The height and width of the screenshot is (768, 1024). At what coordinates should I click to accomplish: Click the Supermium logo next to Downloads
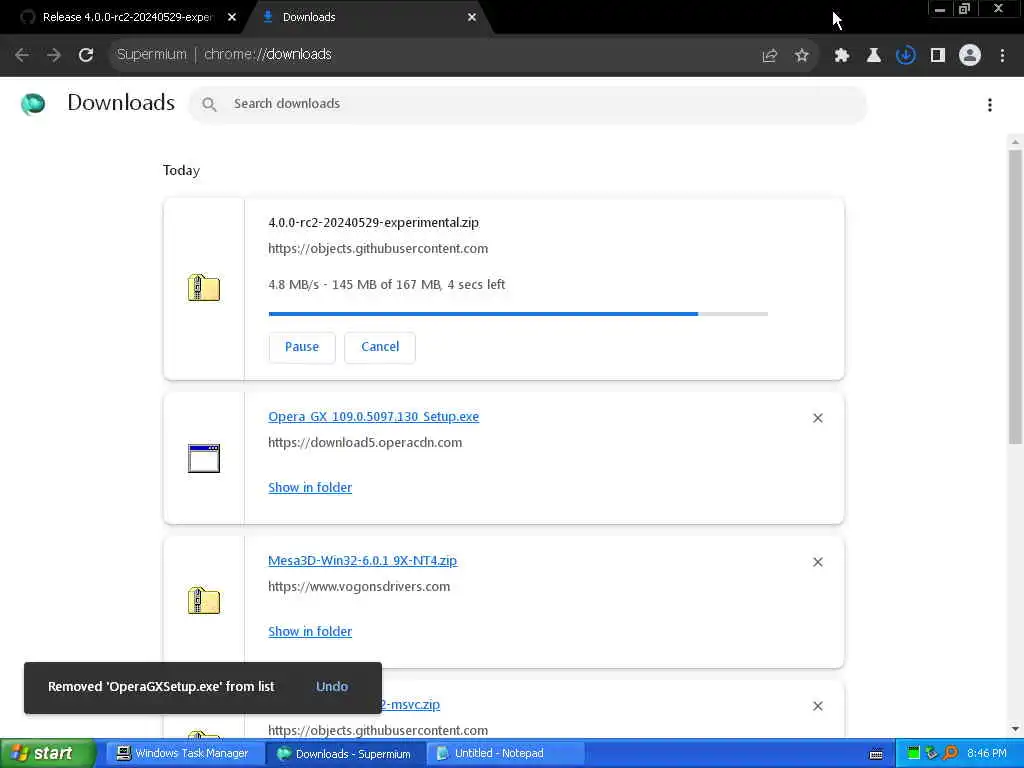(x=33, y=104)
